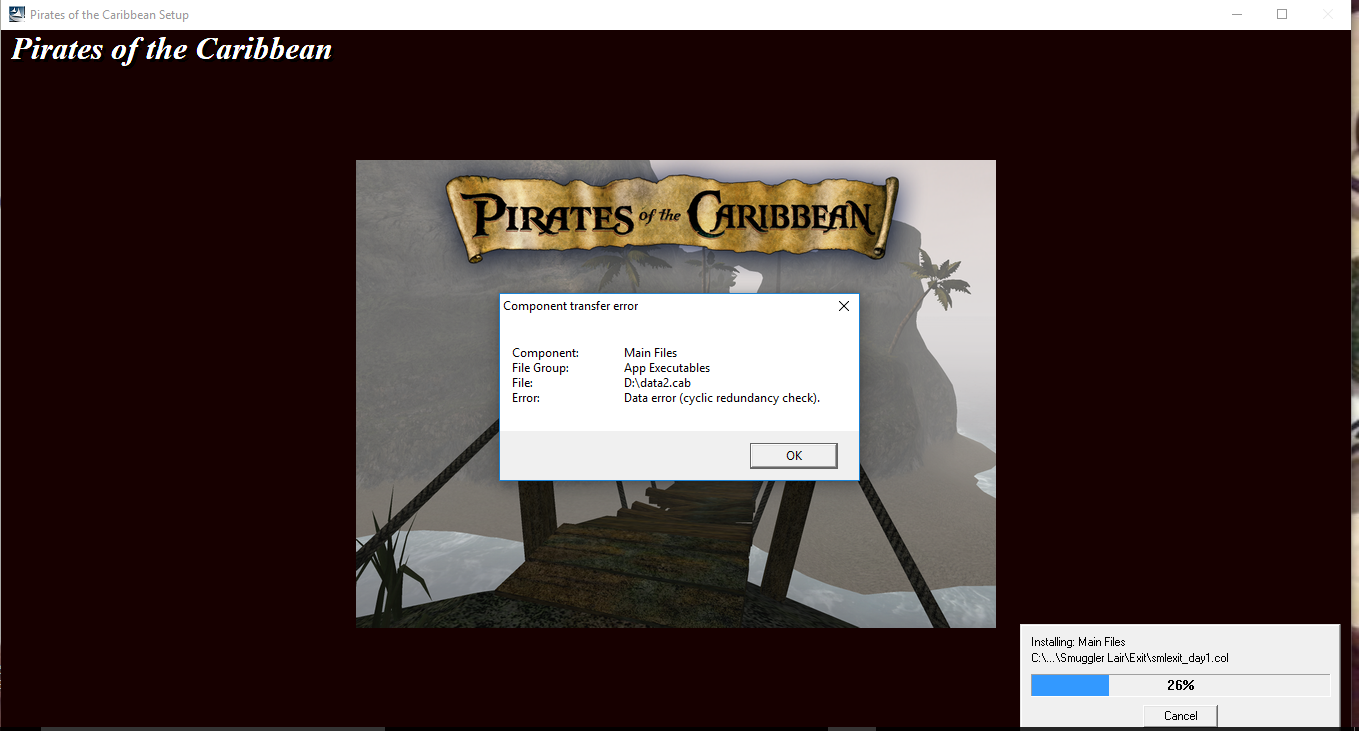Close the Component transfer error dialog

[843, 306]
